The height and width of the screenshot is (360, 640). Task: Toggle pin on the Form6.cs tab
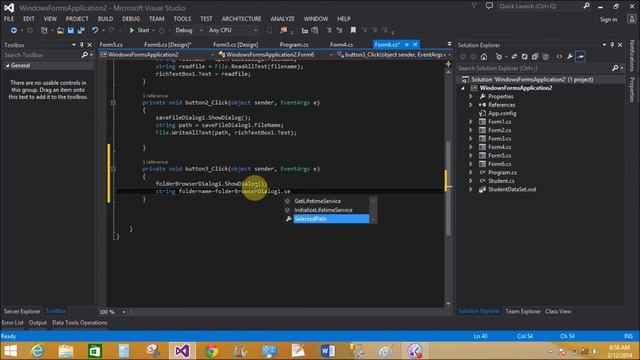407,44
